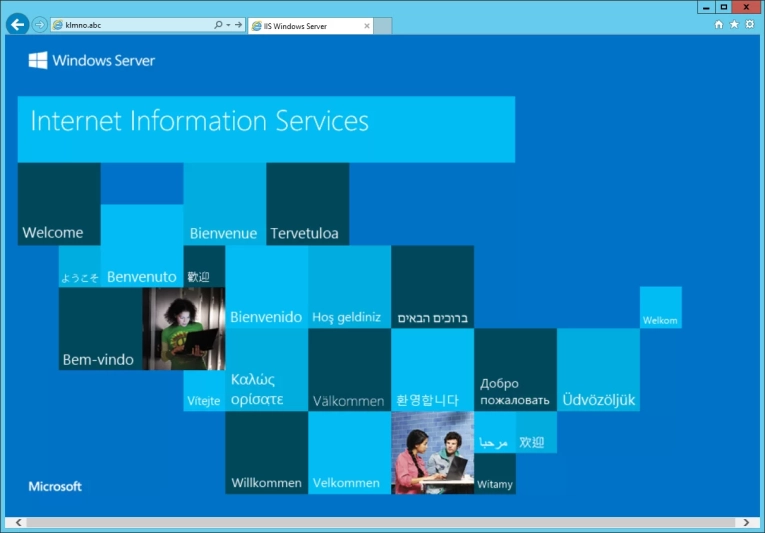This screenshot has height=533, width=765.
Task: Open the Home icon in the browser toolbar
Action: tap(718, 25)
